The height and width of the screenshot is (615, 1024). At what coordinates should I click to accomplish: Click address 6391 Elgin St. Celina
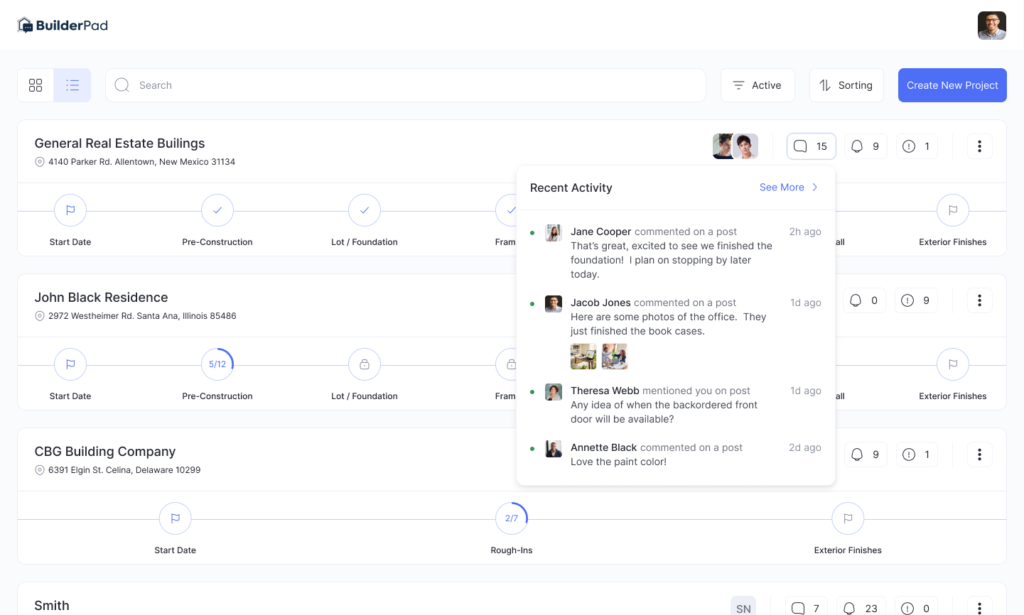click(x=124, y=470)
